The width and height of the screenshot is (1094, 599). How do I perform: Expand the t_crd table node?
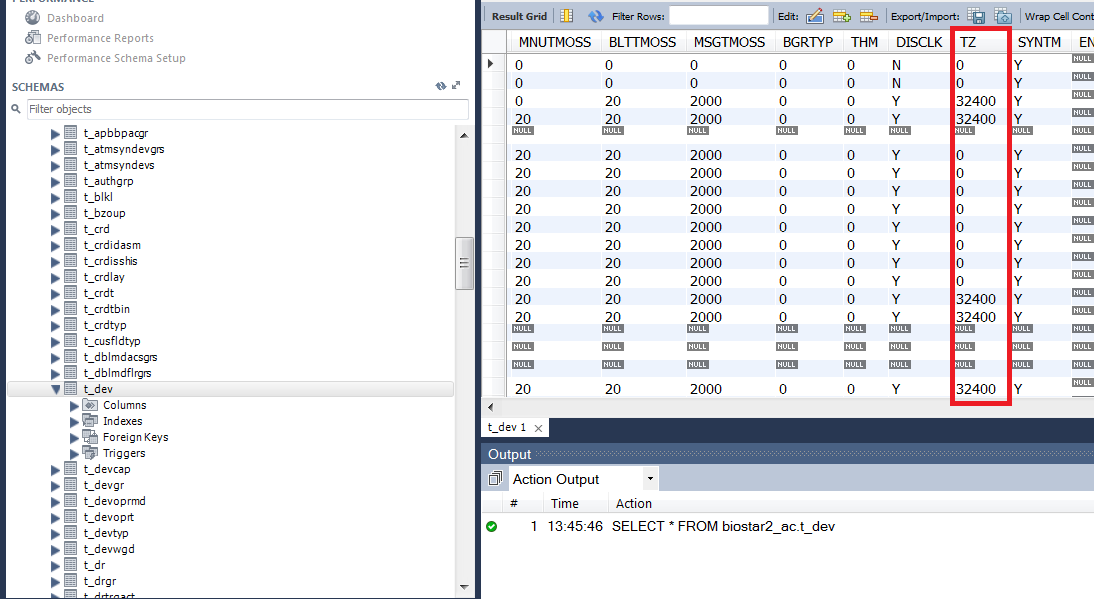[x=56, y=229]
